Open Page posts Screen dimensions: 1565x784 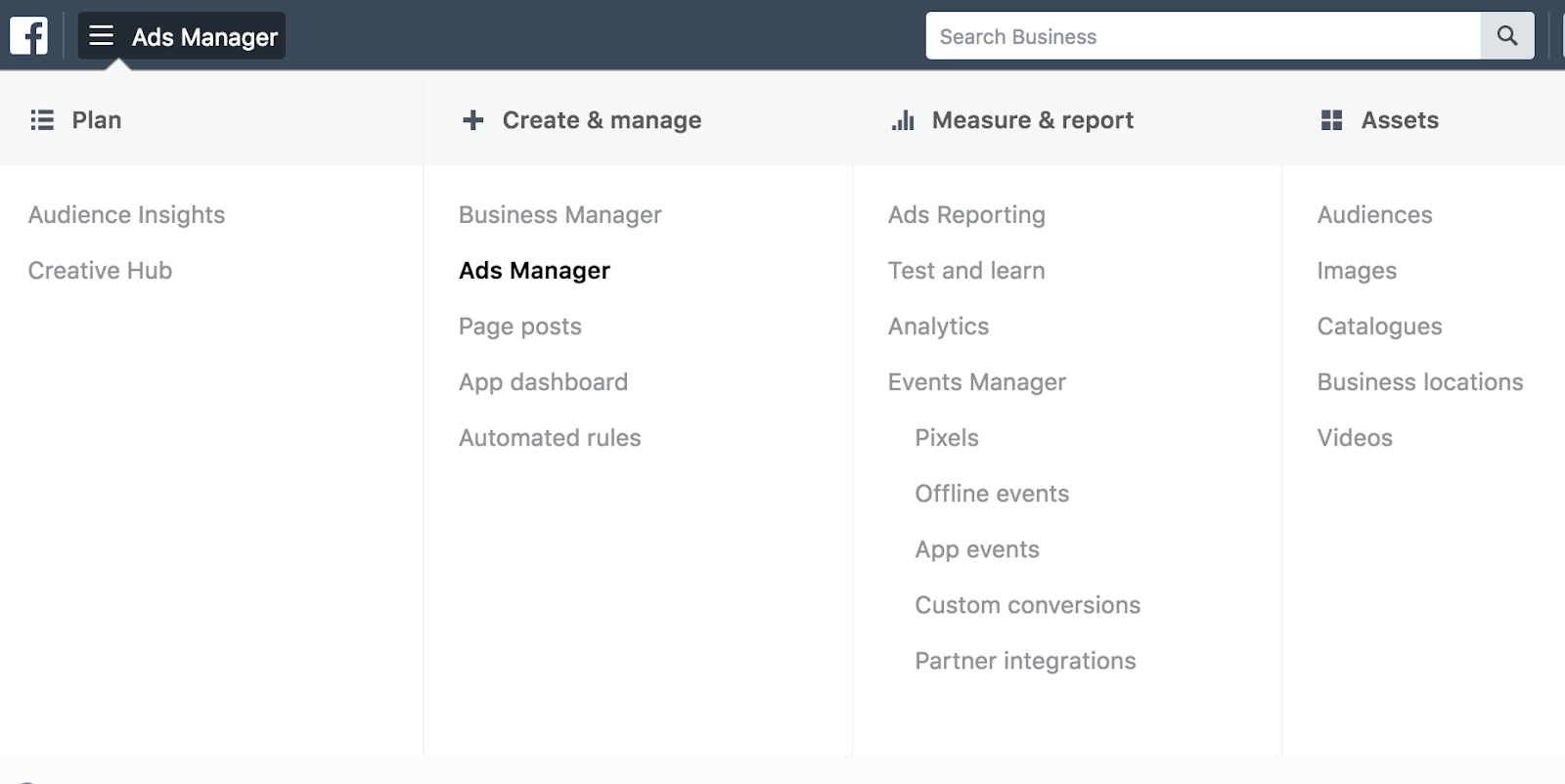(x=519, y=327)
